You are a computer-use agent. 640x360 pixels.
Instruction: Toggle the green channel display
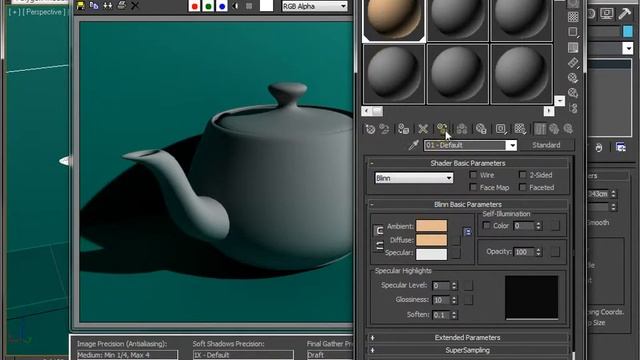(208, 6)
